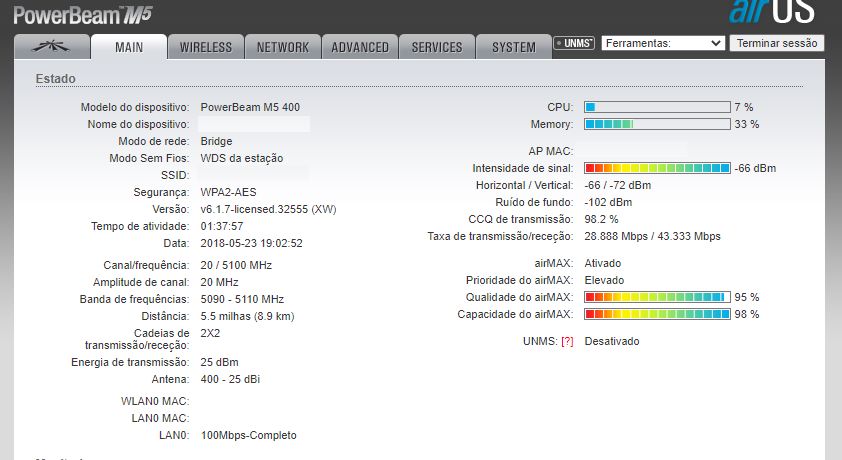The width and height of the screenshot is (842, 460).
Task: Click the UNMS badge icon
Action: point(574,44)
